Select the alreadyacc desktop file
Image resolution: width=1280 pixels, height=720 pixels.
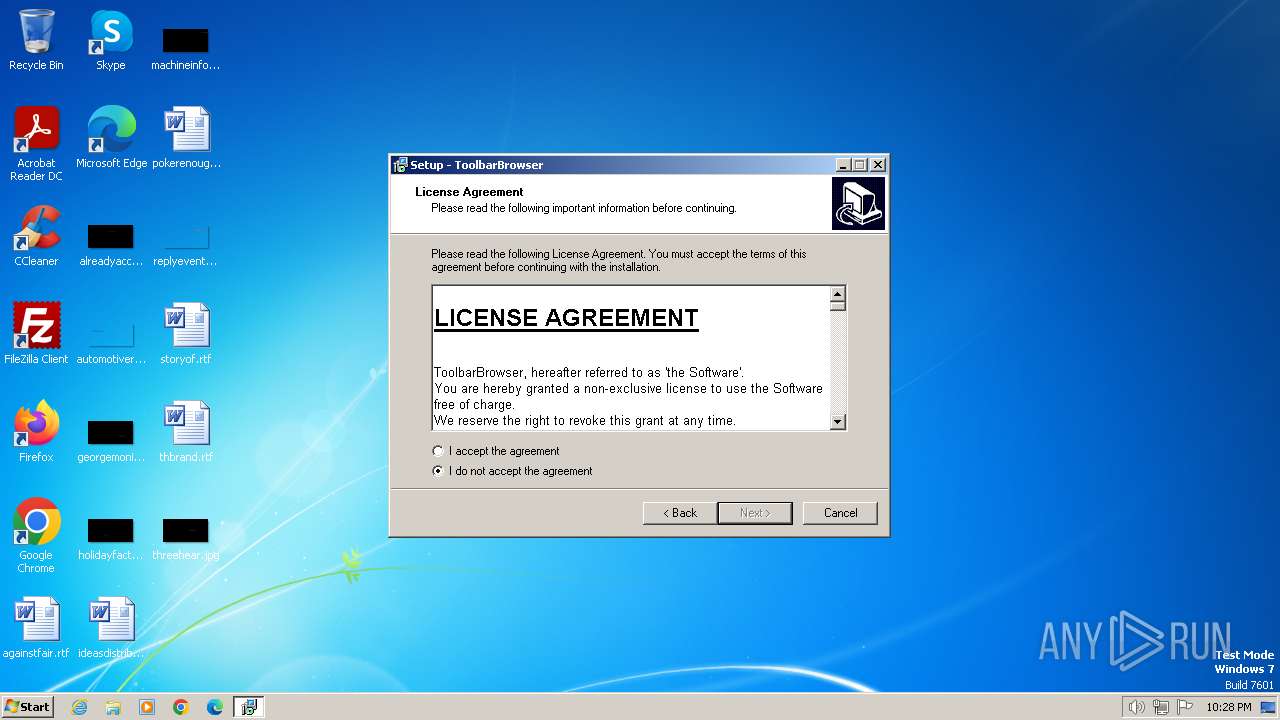pyautogui.click(x=111, y=244)
